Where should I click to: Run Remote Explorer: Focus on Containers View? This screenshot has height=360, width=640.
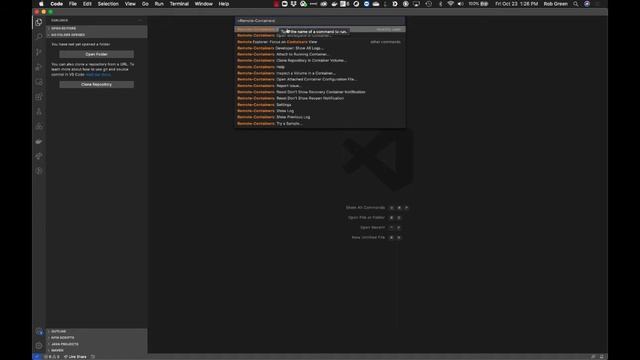(320, 42)
